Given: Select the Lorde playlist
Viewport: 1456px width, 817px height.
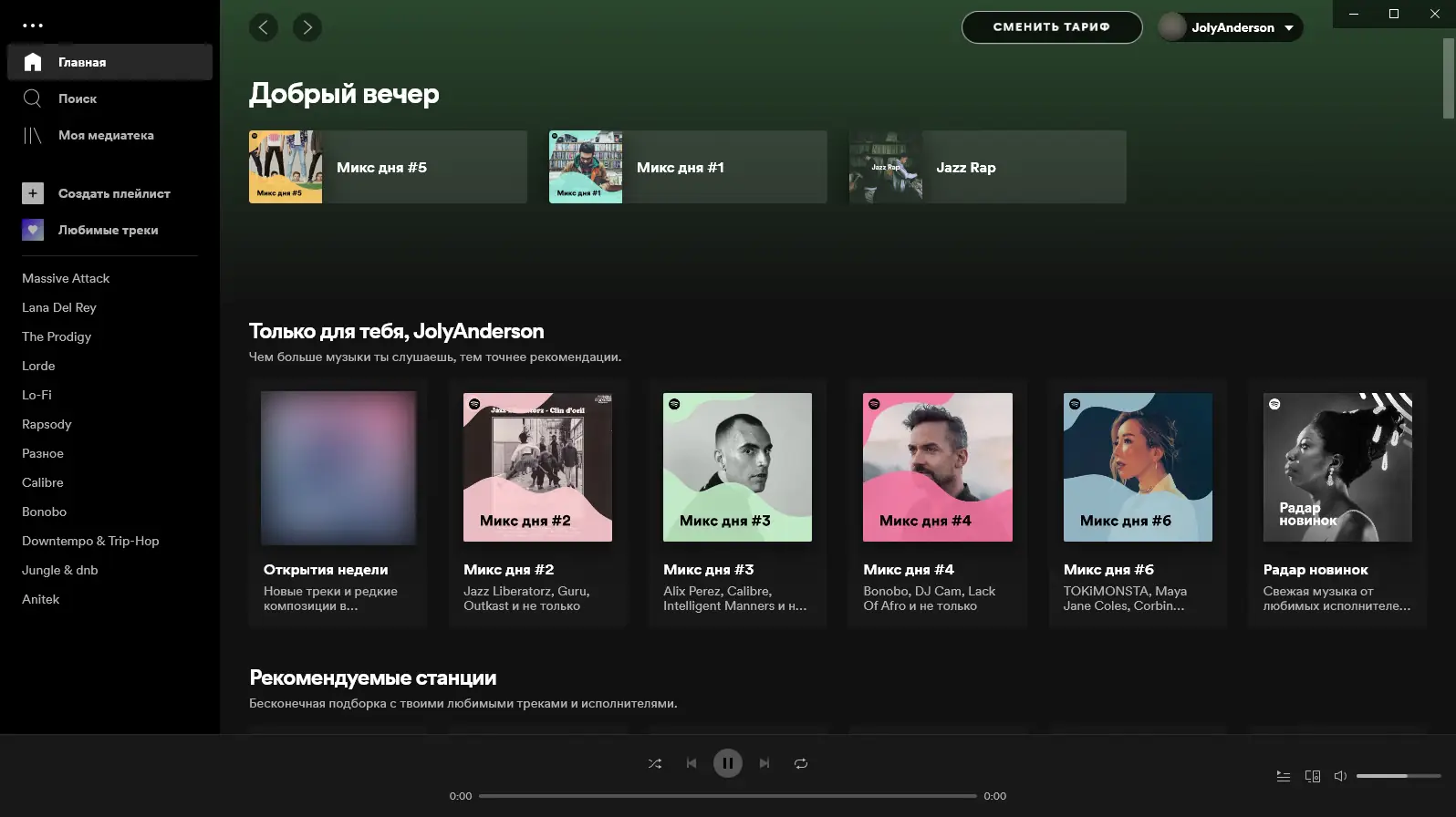Looking at the screenshot, I should [38, 366].
